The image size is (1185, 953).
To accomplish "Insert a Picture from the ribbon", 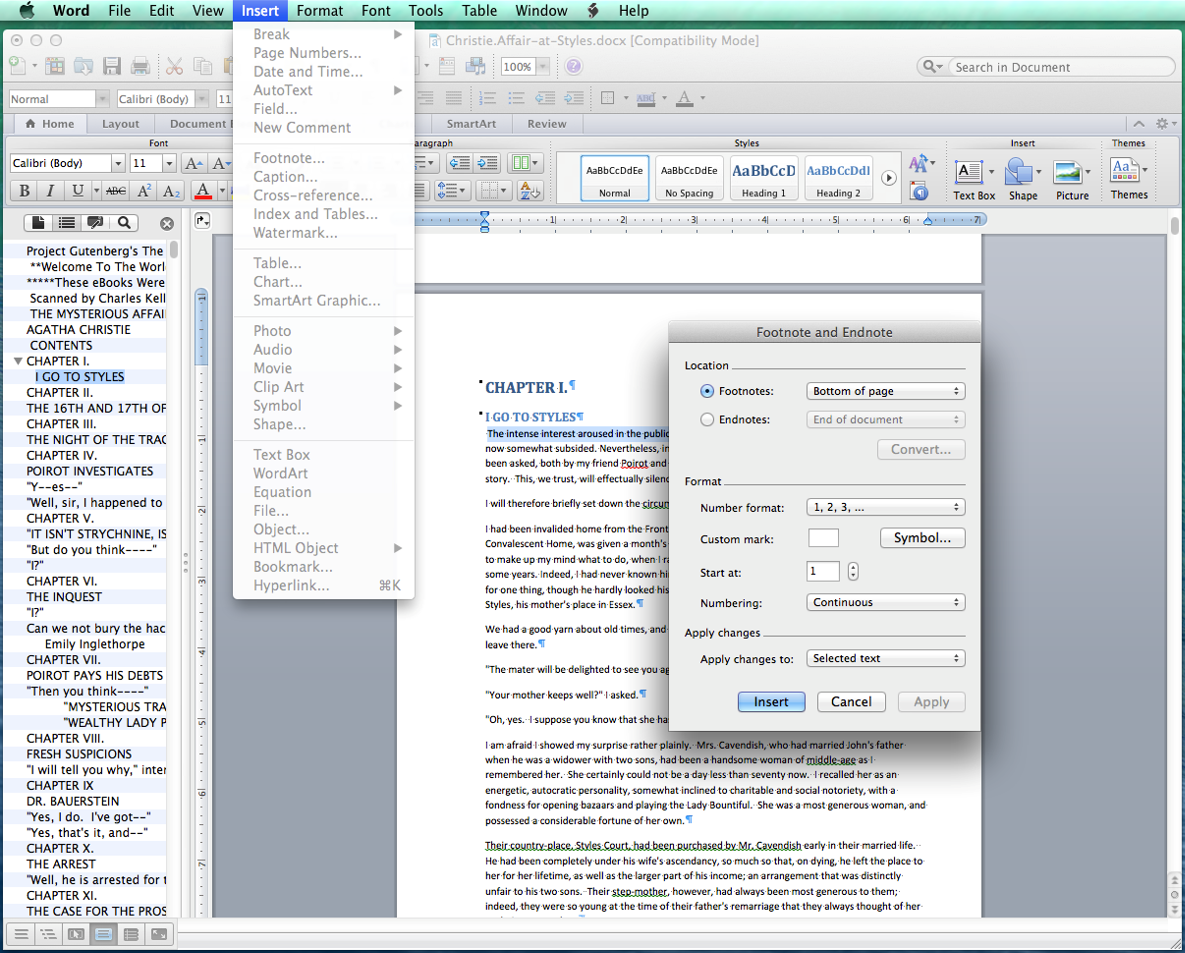I will click(x=1069, y=173).
